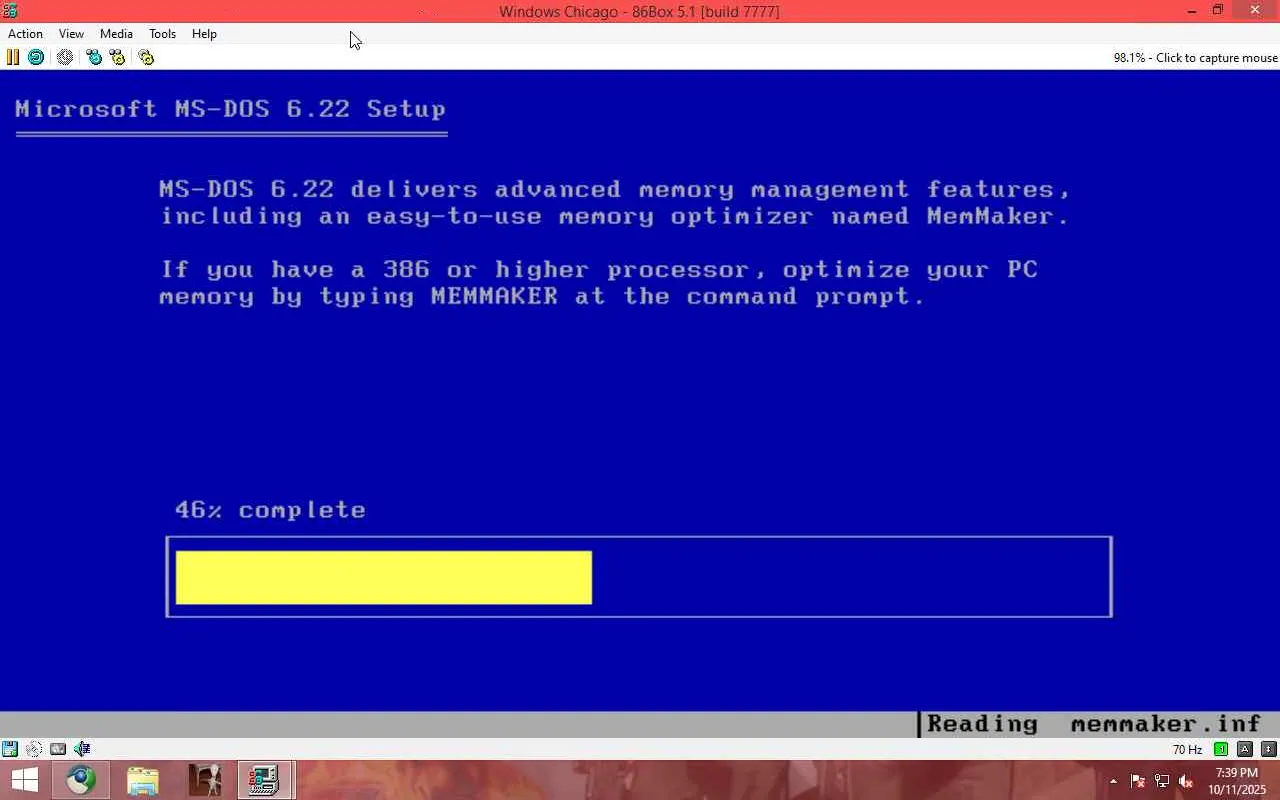Image resolution: width=1280 pixels, height=800 pixels.
Task: Open the Media menu
Action: coord(116,34)
